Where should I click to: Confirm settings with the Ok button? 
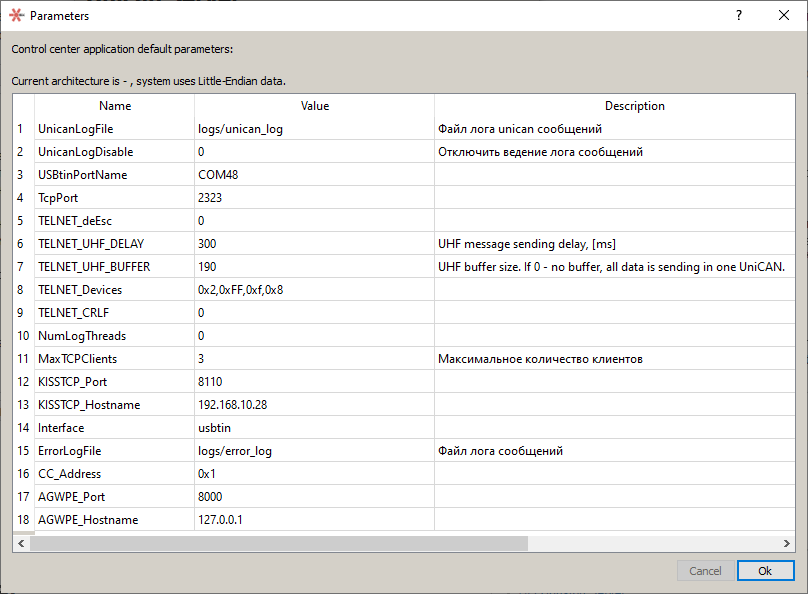click(765, 570)
